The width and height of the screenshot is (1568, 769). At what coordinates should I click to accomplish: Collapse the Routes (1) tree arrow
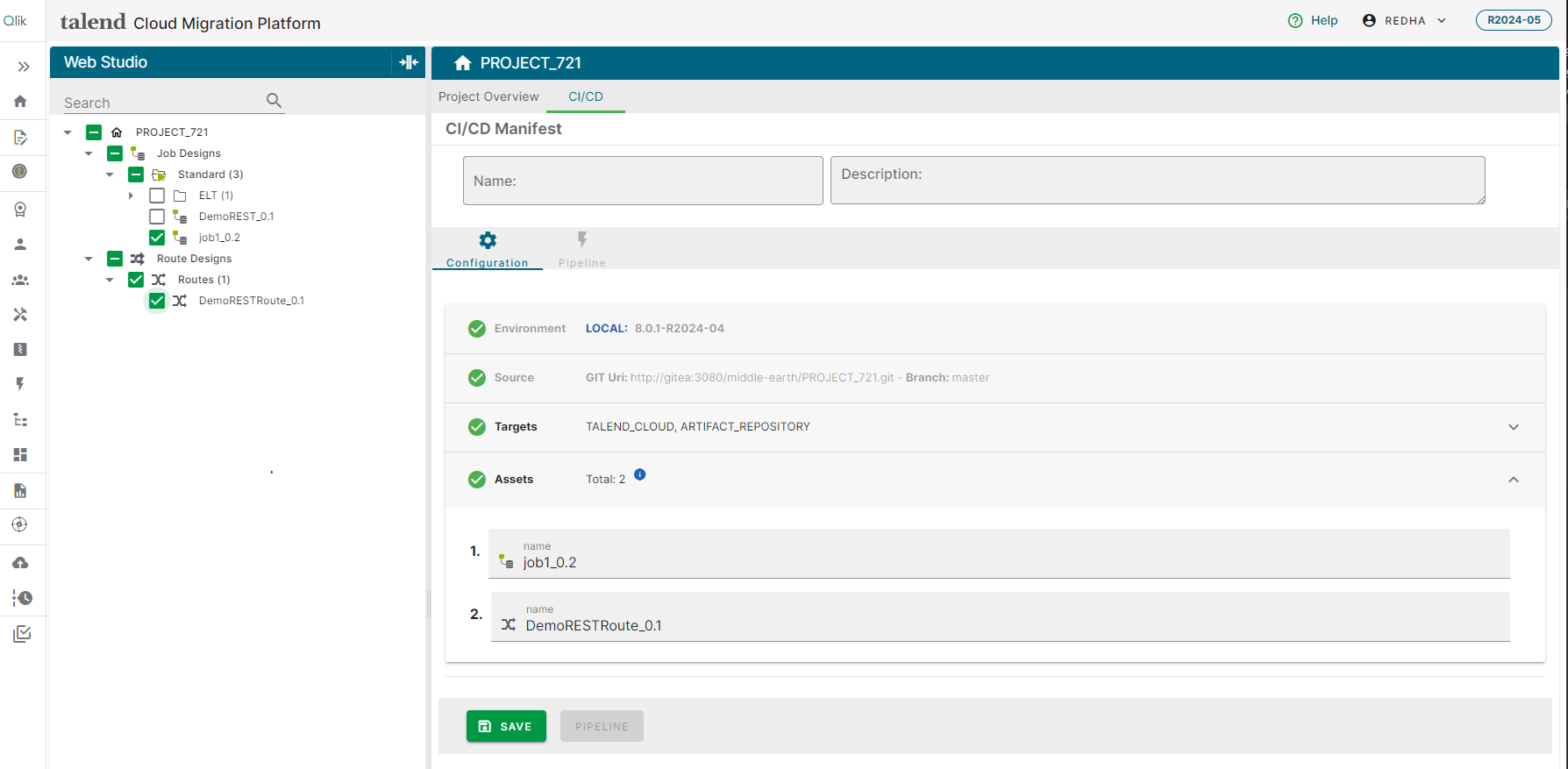pyautogui.click(x=110, y=280)
